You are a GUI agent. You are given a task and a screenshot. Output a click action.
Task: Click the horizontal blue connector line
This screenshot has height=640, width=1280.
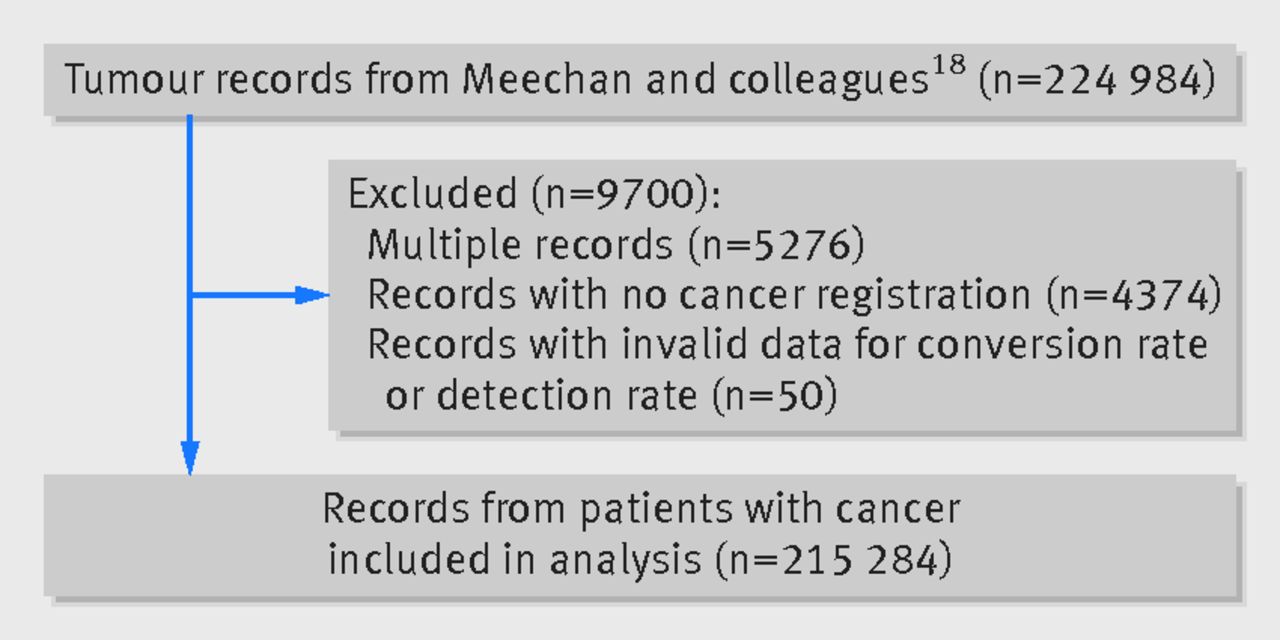243,295
